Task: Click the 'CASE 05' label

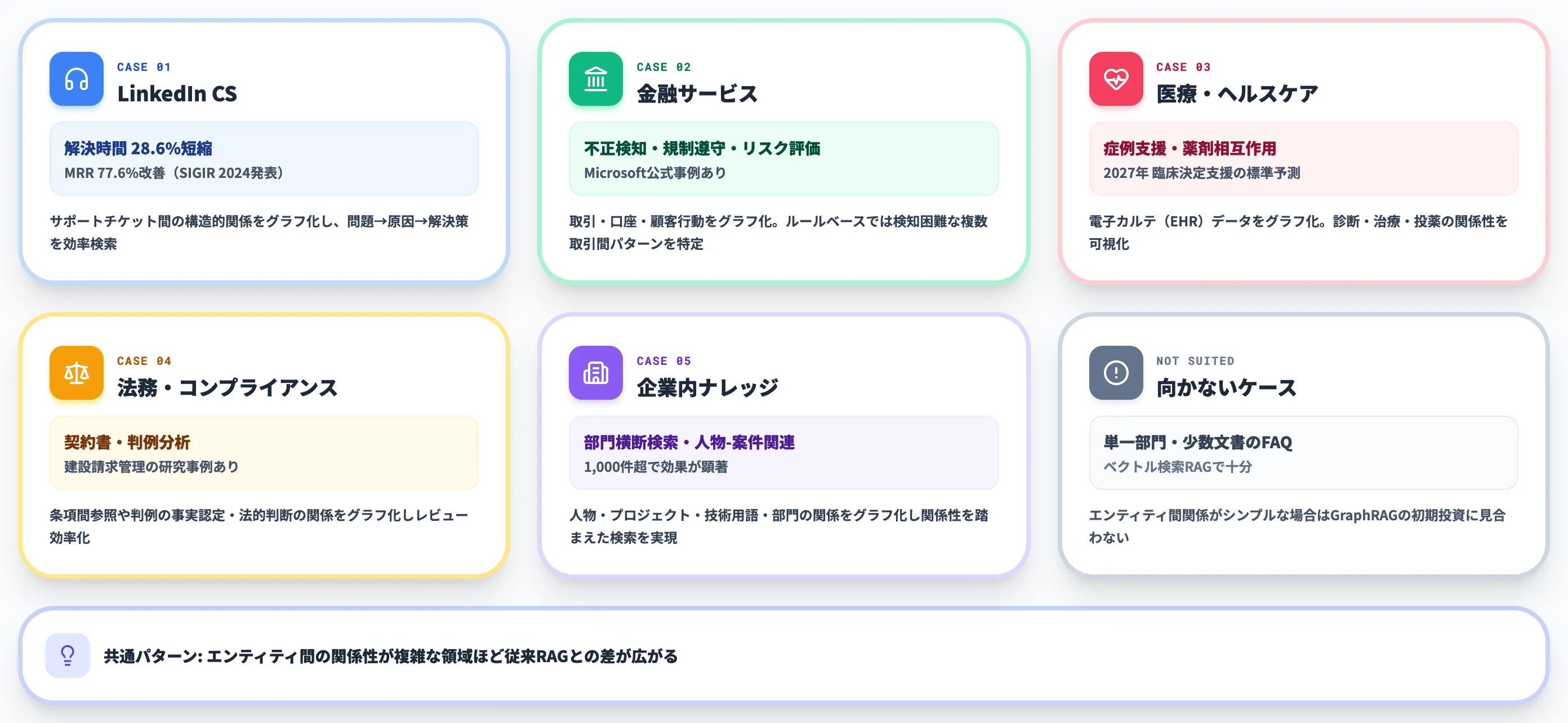Action: (x=663, y=361)
